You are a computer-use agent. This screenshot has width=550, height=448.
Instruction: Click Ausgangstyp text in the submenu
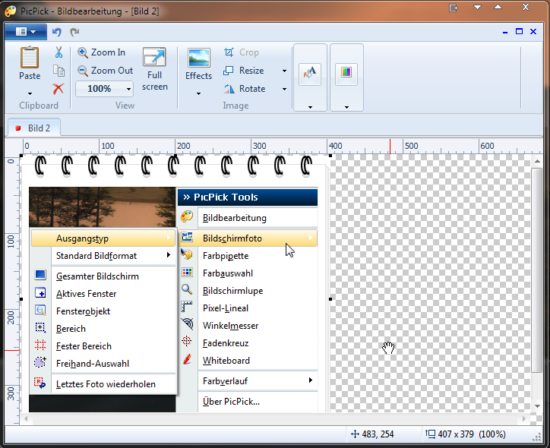click(82, 239)
